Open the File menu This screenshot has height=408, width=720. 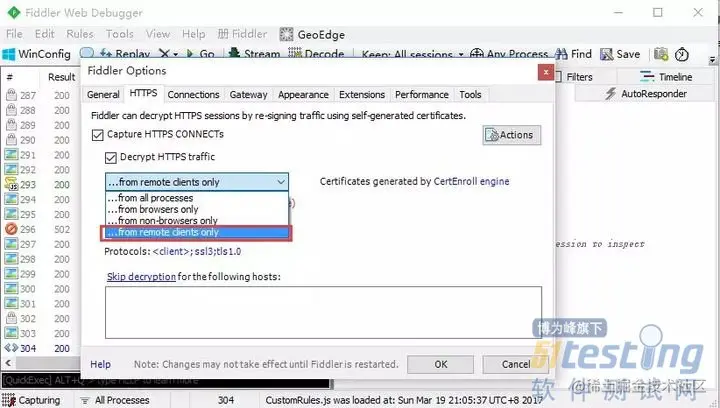coord(14,34)
